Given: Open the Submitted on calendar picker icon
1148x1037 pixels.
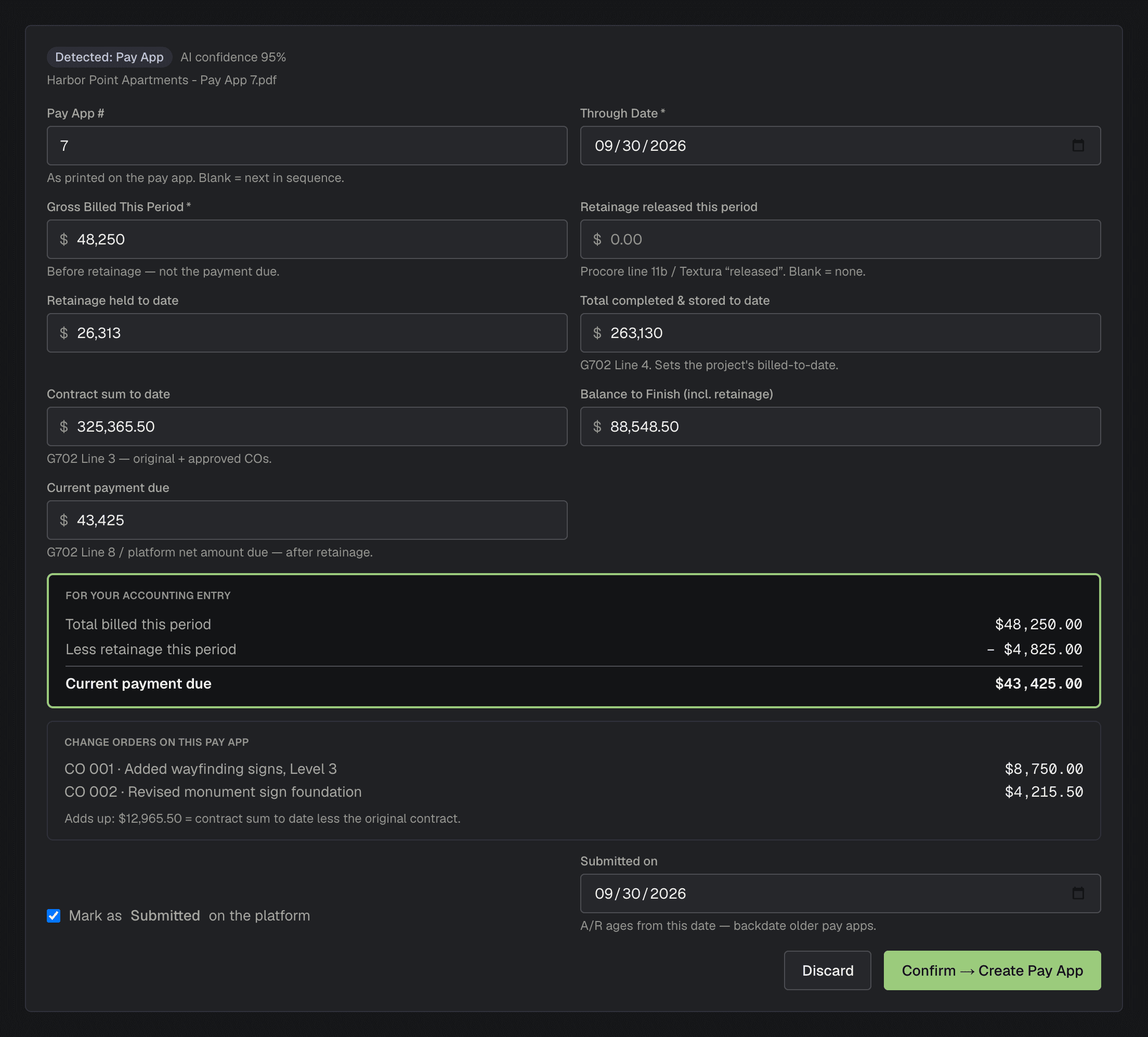Looking at the screenshot, I should [1078, 893].
